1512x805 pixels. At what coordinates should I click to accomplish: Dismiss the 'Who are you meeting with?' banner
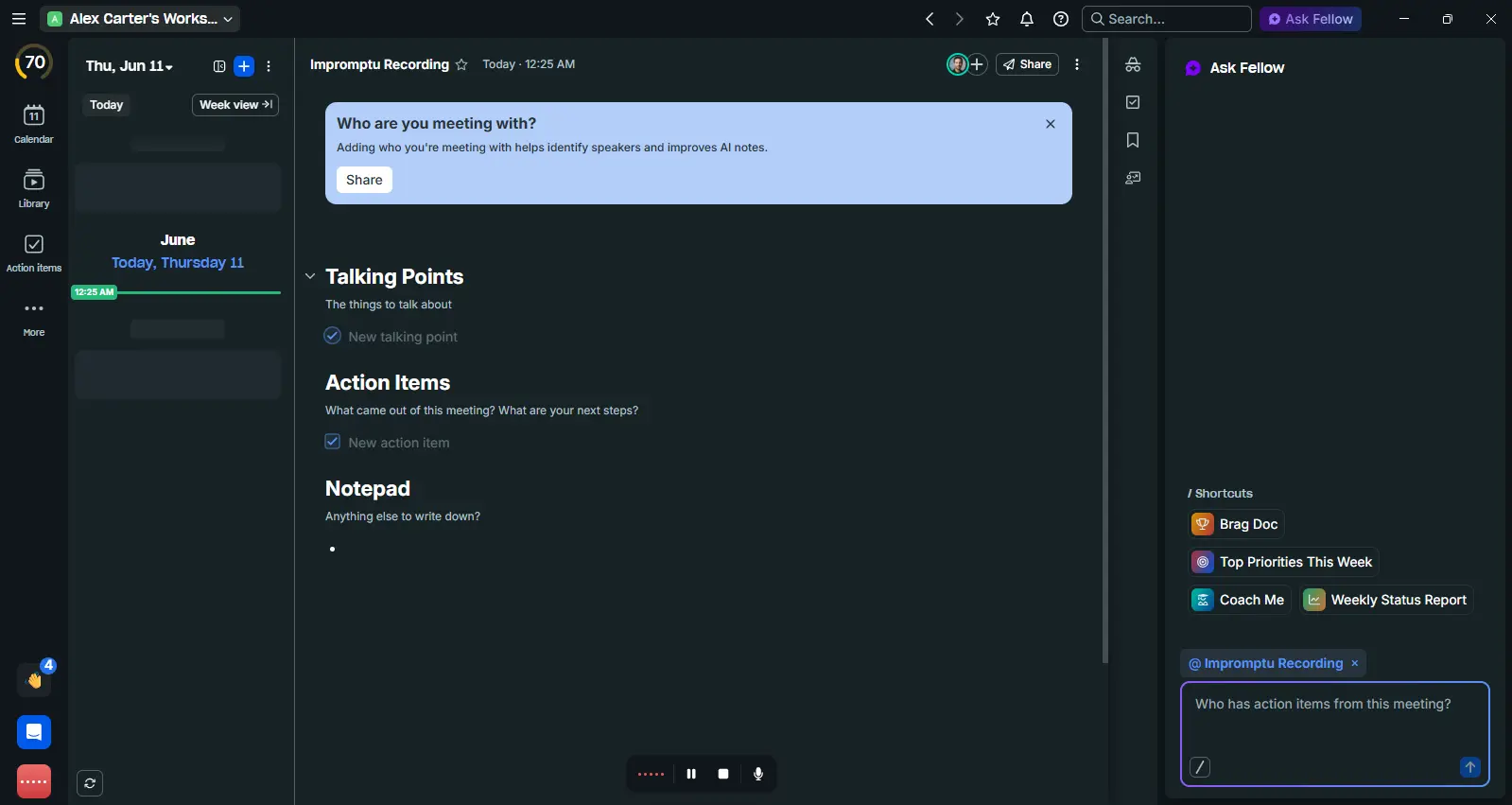point(1051,124)
